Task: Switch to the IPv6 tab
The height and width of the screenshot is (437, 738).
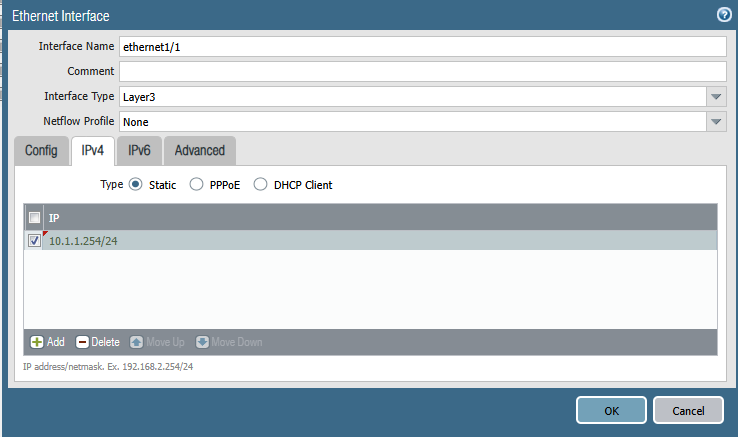Action: (x=139, y=151)
